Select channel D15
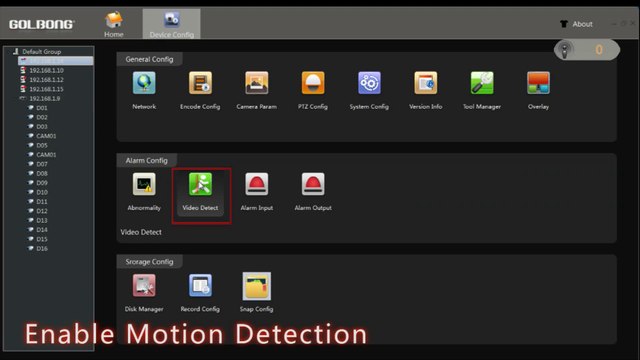This screenshot has height=360, width=640. point(42,239)
